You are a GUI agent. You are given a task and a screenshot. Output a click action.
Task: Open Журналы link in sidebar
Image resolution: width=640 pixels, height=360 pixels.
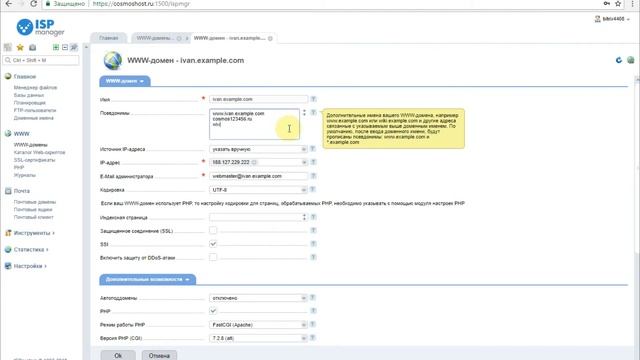tap(24, 175)
